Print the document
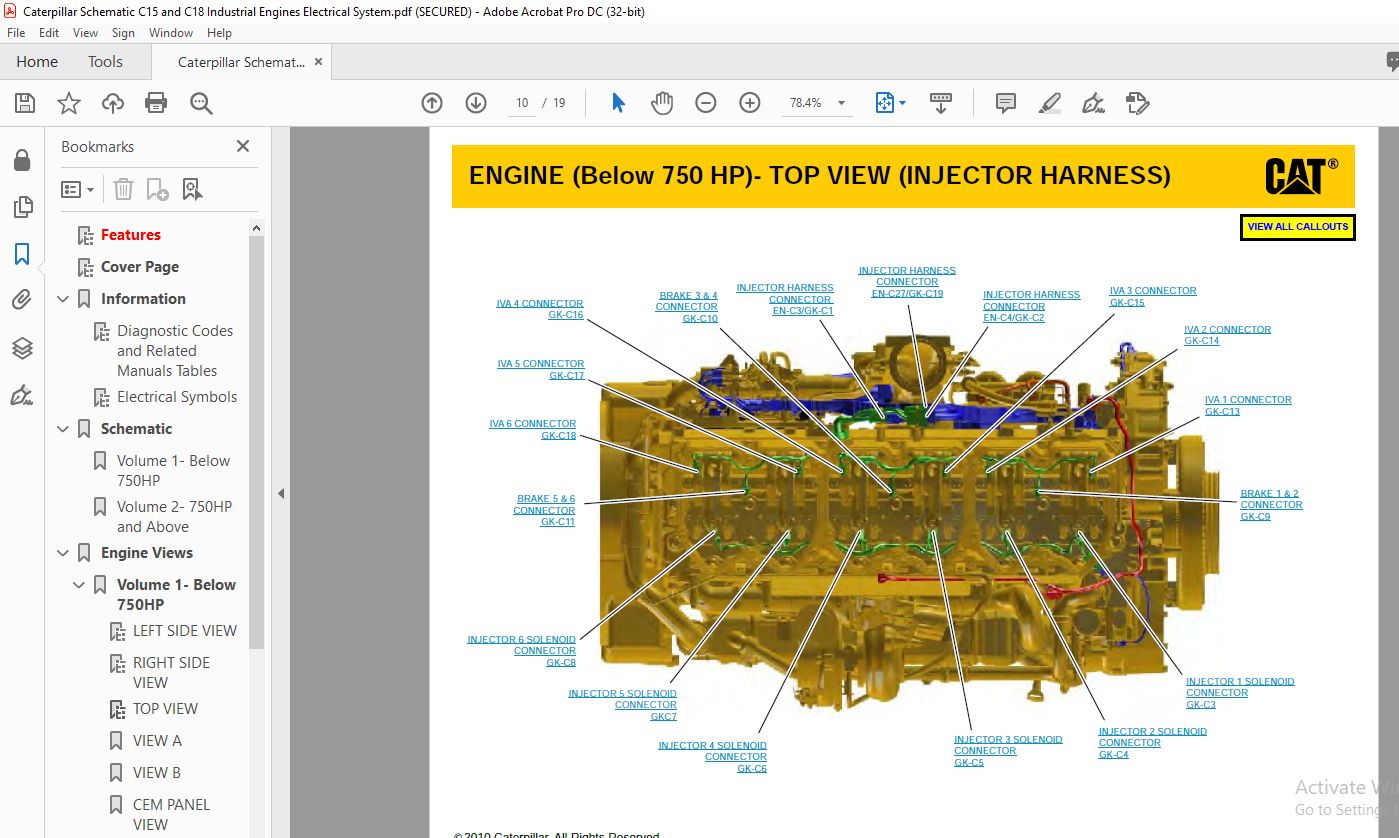 coord(156,103)
